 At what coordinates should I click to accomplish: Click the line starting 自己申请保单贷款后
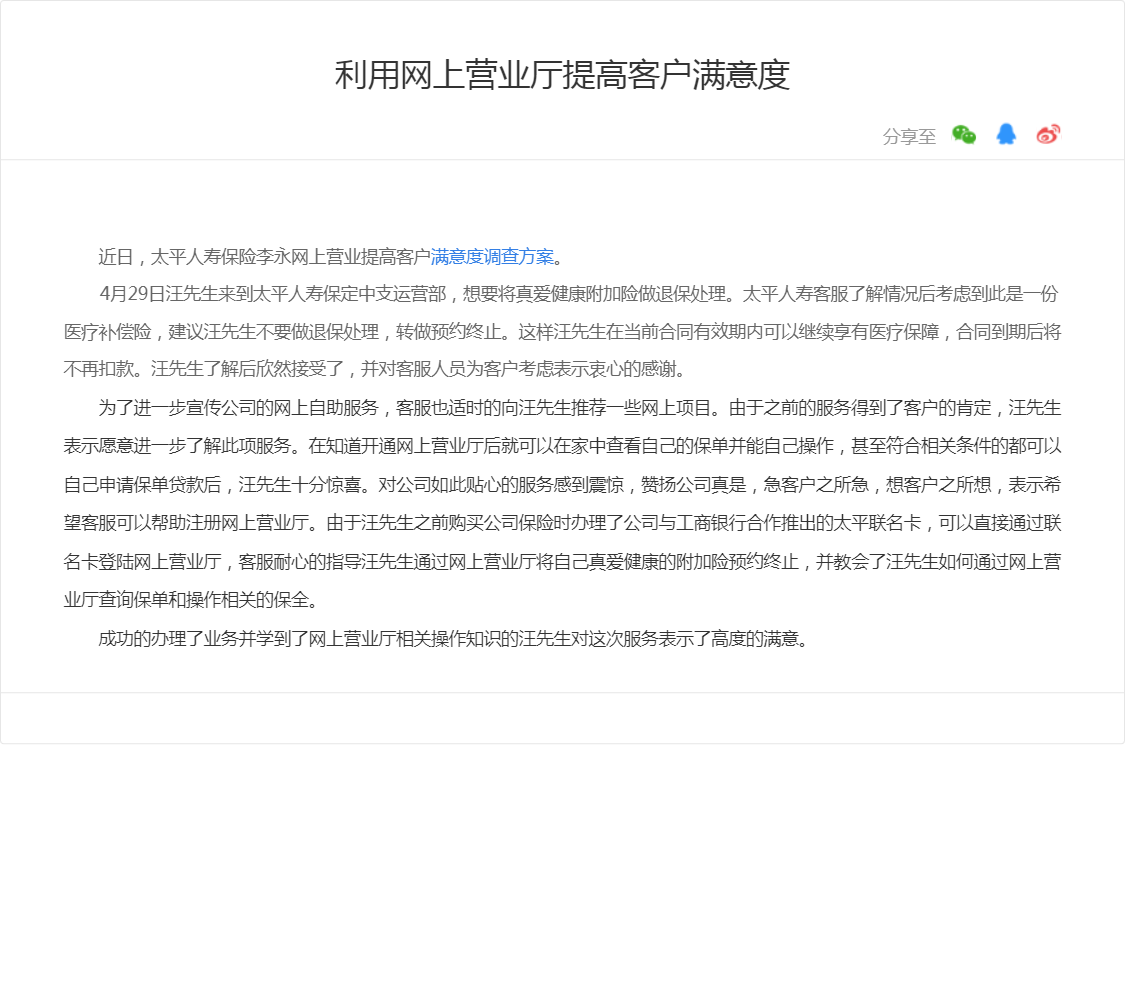pos(562,485)
